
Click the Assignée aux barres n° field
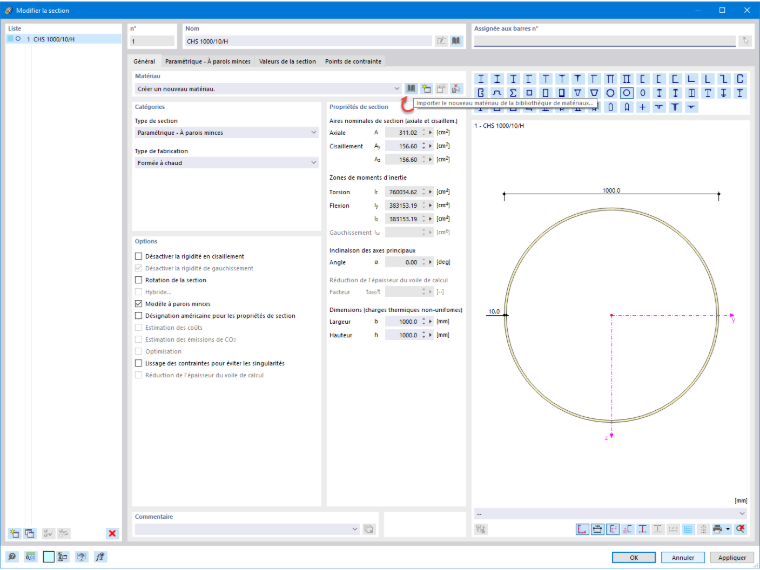tap(604, 41)
